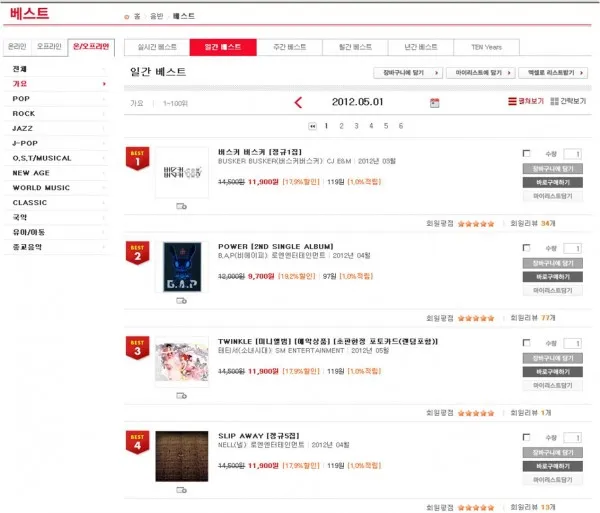The height and width of the screenshot is (513, 600).
Task: Click delivery truck icon under B.A.P POWER album
Action: (x=181, y=301)
